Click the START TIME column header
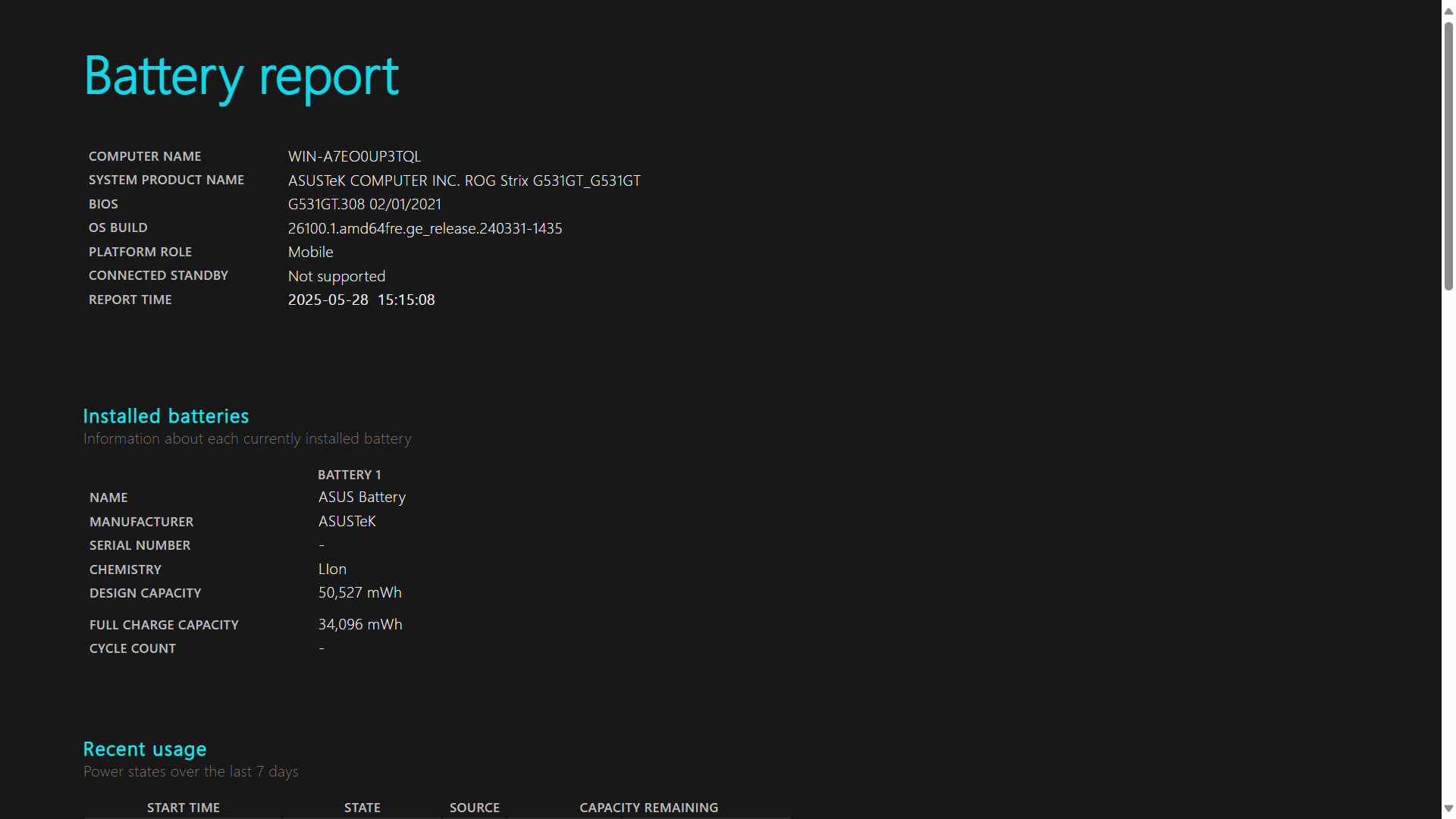Screen dimensions: 1456x819 [x=183, y=808]
